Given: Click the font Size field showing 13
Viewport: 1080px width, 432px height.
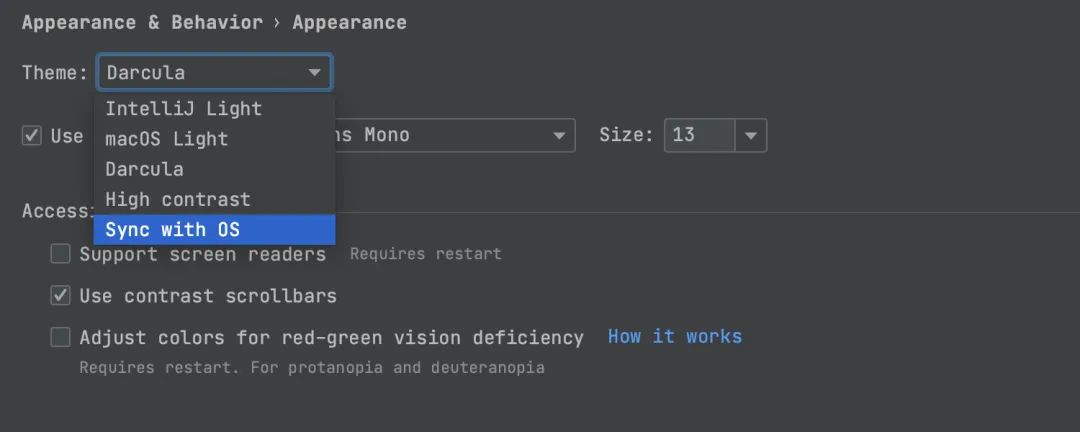Looking at the screenshot, I should coord(700,135).
